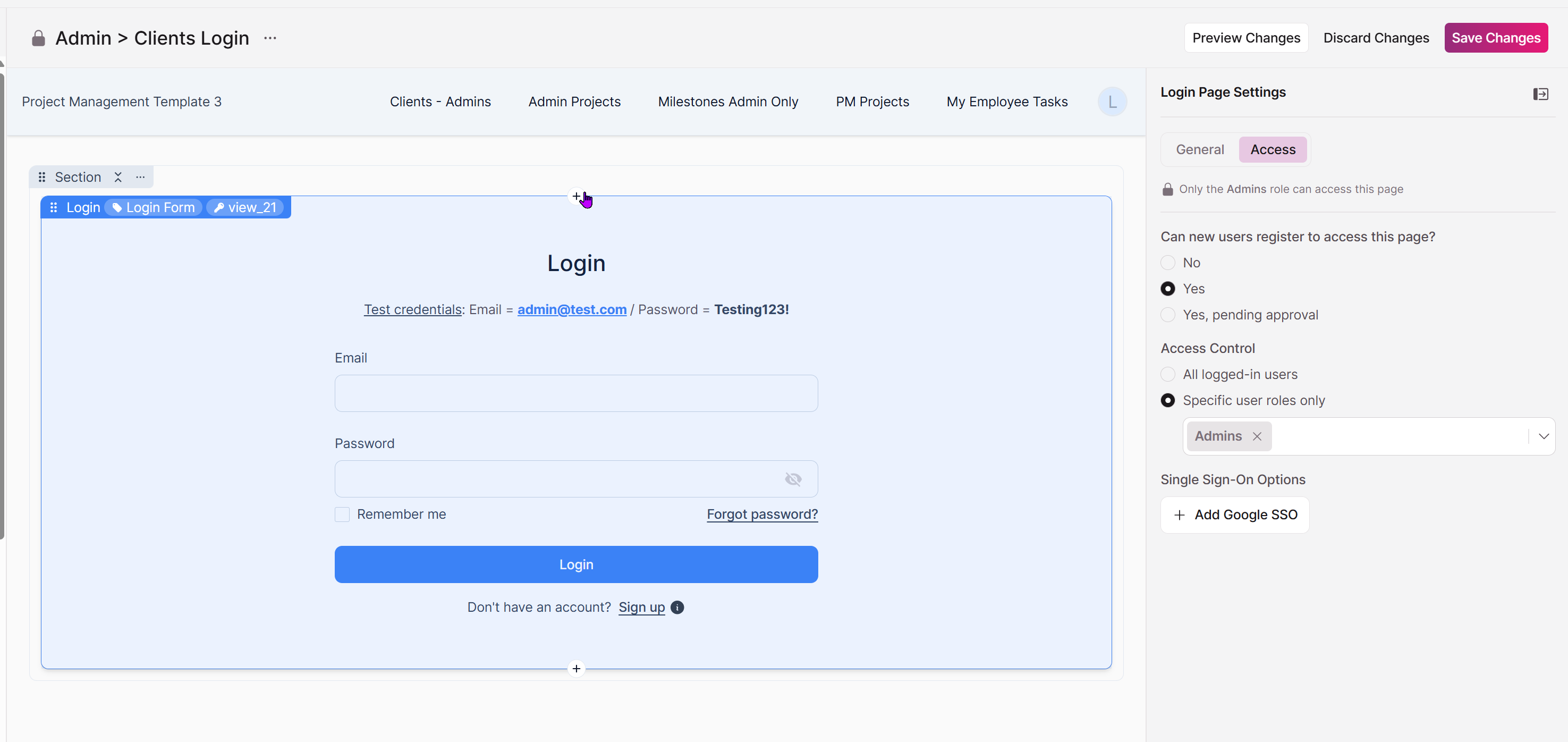Click the Login view label
Screen dimensions: 1568x742
pos(83,208)
